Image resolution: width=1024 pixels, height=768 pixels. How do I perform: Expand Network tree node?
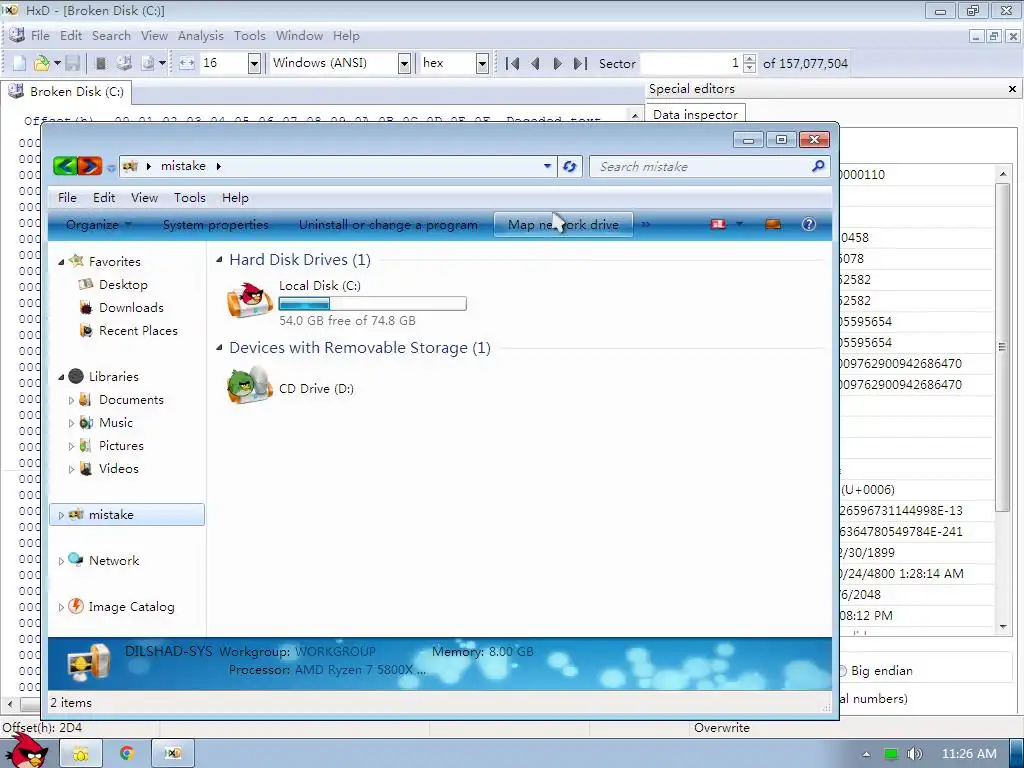(61, 561)
